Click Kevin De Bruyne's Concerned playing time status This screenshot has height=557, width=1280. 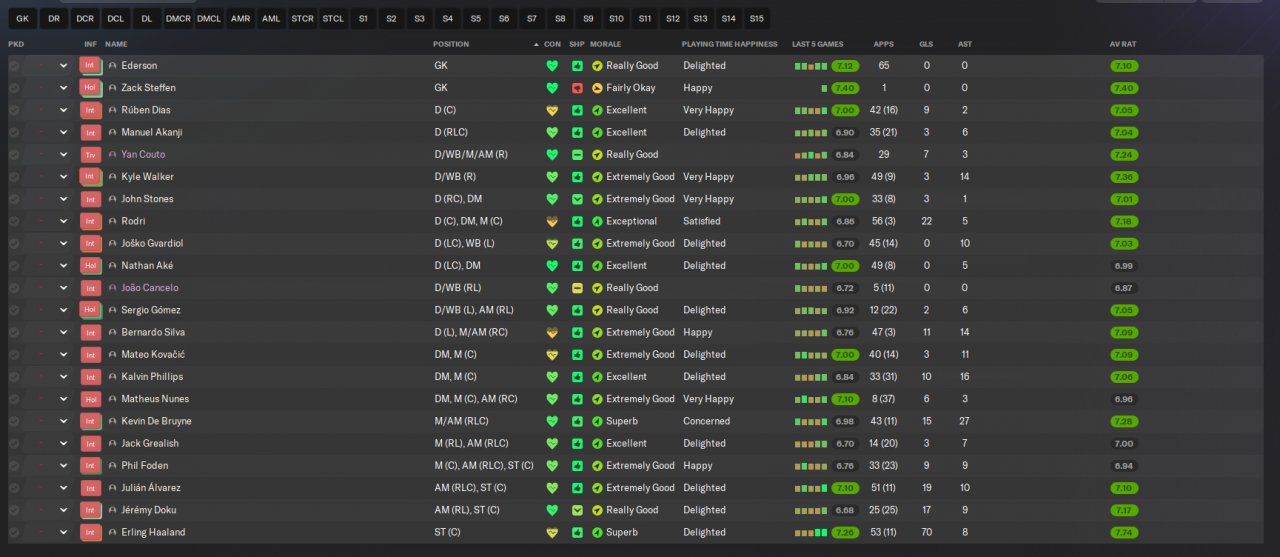(x=706, y=421)
